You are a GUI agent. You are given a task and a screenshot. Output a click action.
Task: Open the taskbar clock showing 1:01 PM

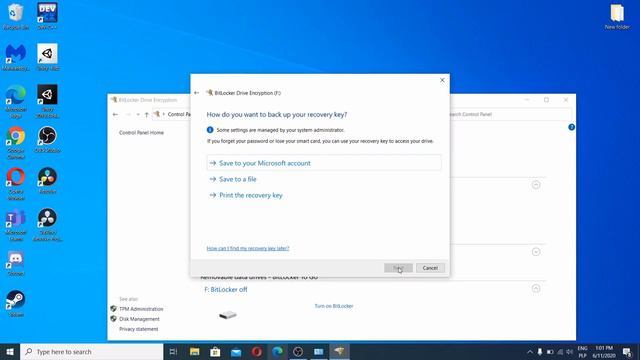tap(604, 351)
